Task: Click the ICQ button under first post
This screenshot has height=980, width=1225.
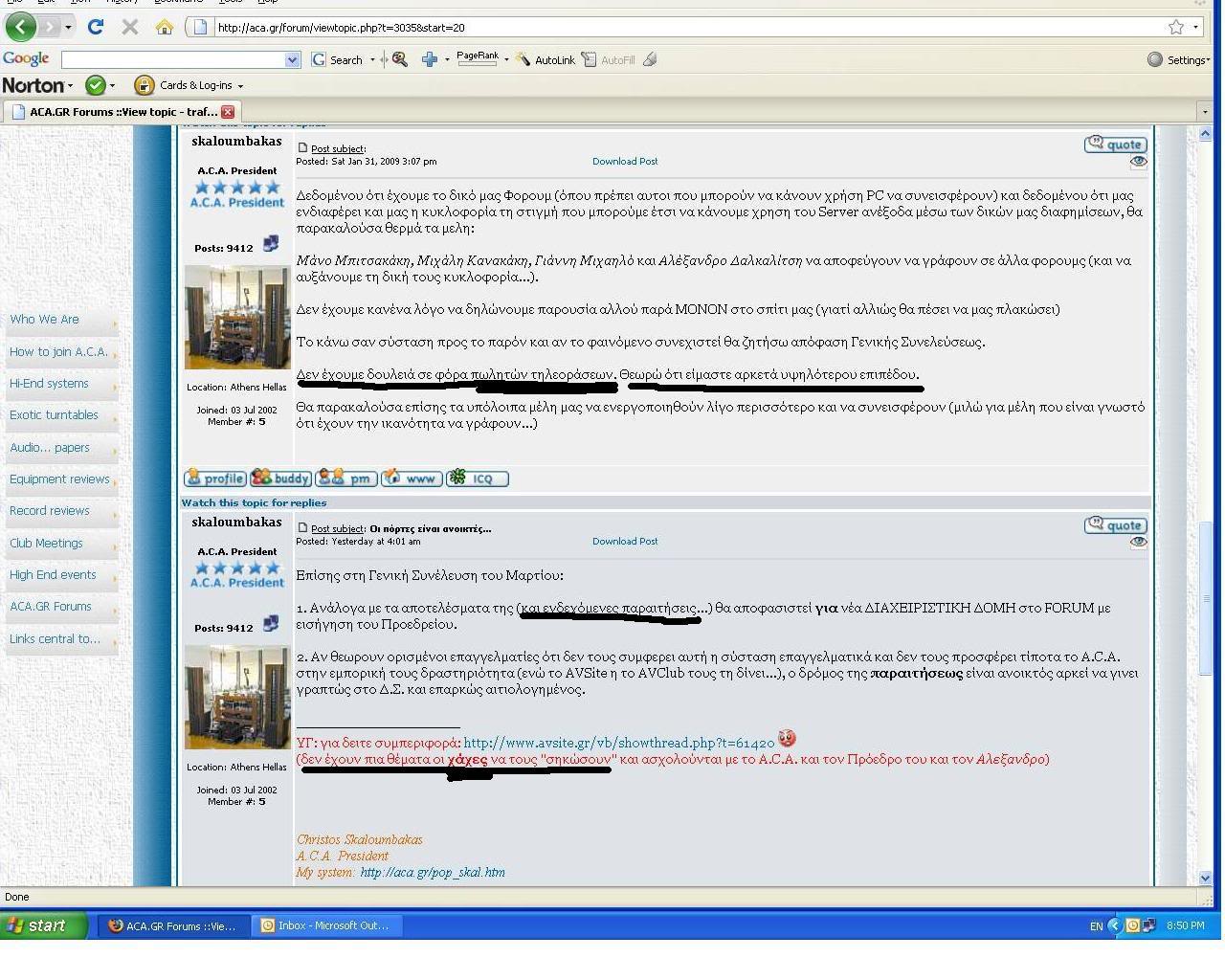Action: [x=478, y=479]
